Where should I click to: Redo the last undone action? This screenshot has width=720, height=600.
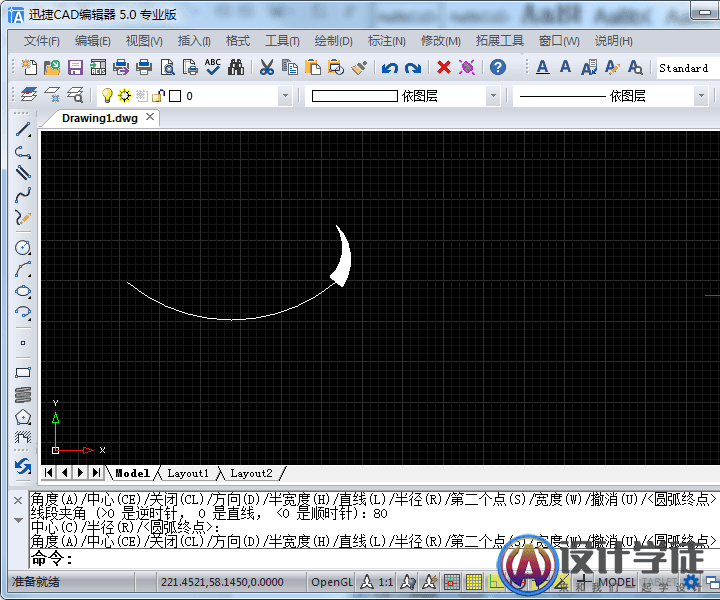click(413, 68)
